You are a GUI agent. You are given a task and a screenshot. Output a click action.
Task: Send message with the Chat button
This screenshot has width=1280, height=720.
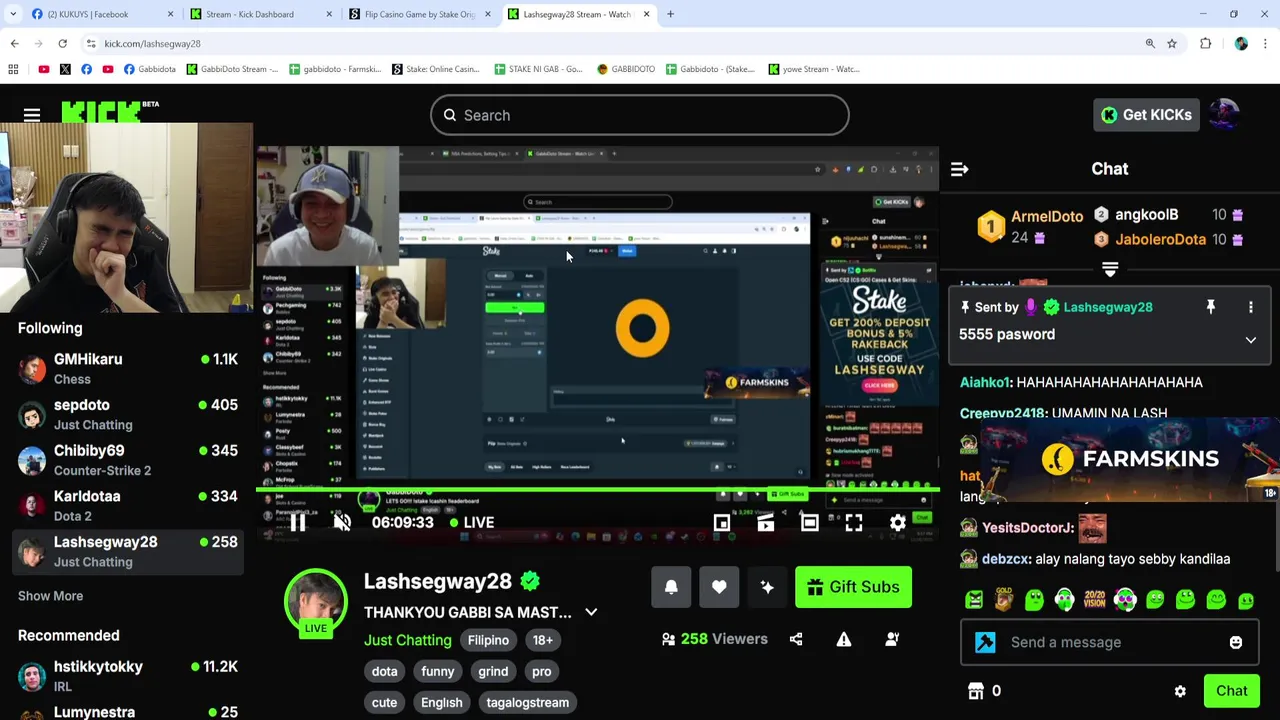tap(1232, 691)
